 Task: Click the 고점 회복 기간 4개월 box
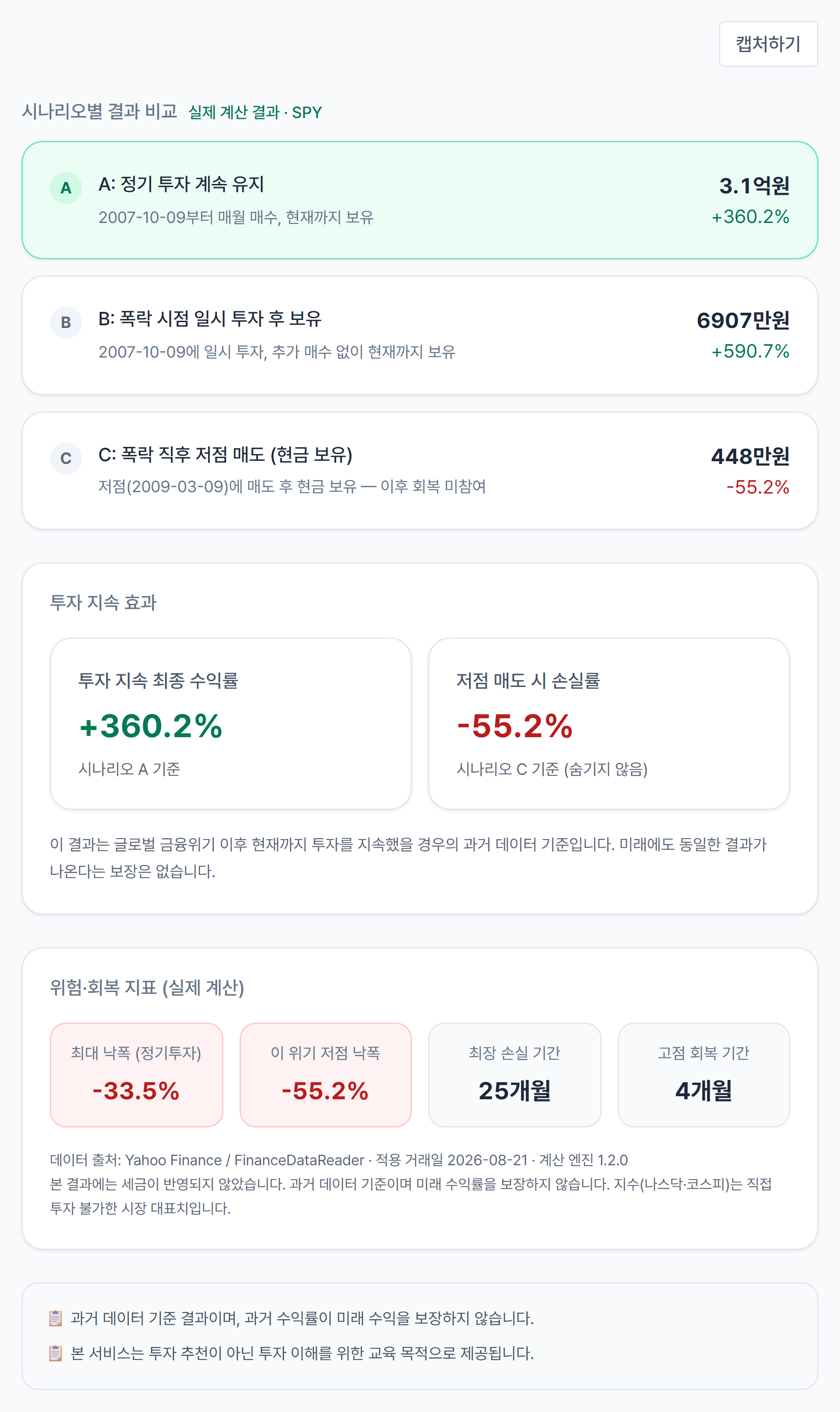click(704, 1074)
